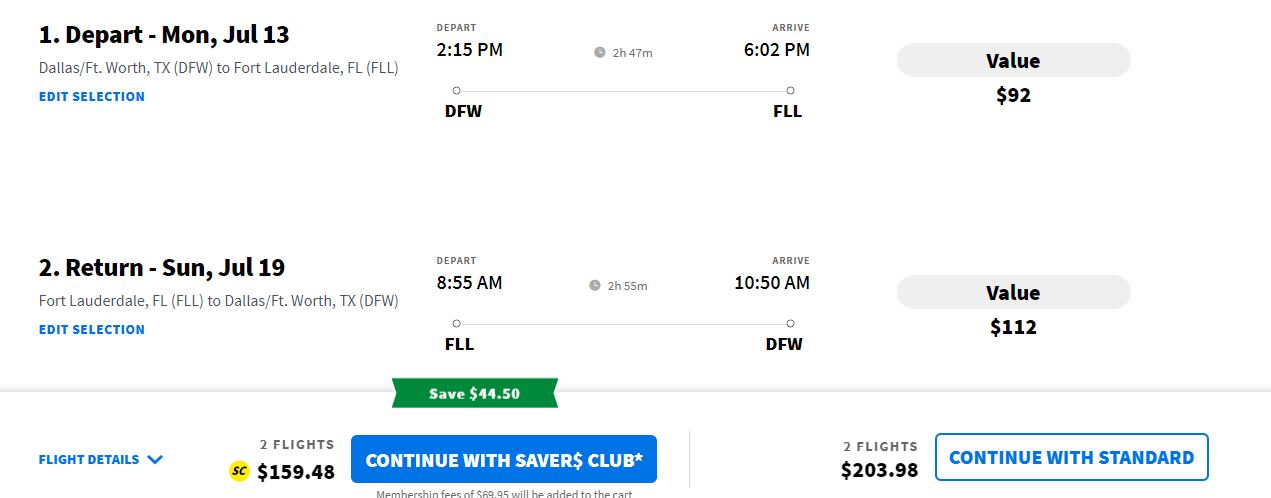The height and width of the screenshot is (498, 1271).
Task: Click the Depart - Mon, Jul 13 heading
Action: (x=164, y=35)
